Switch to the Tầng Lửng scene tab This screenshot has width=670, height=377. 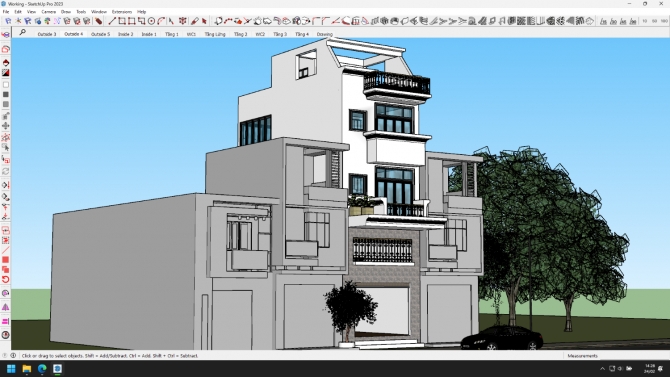click(x=215, y=34)
